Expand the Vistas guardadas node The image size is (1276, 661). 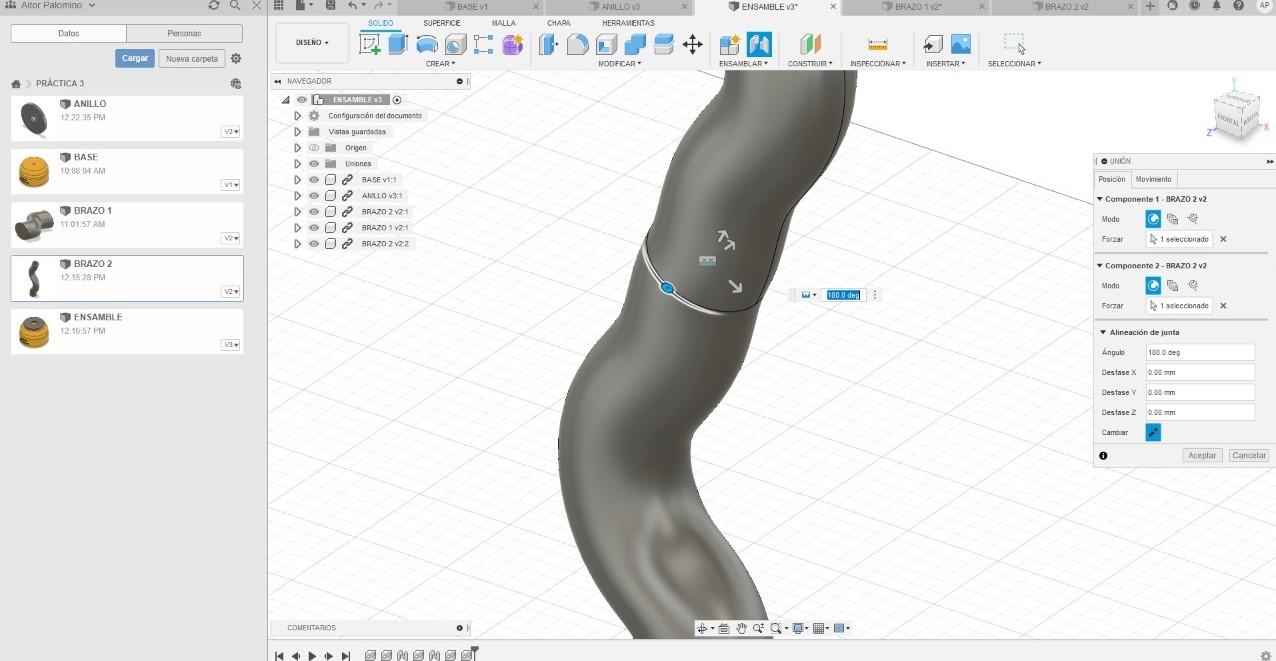click(x=297, y=132)
